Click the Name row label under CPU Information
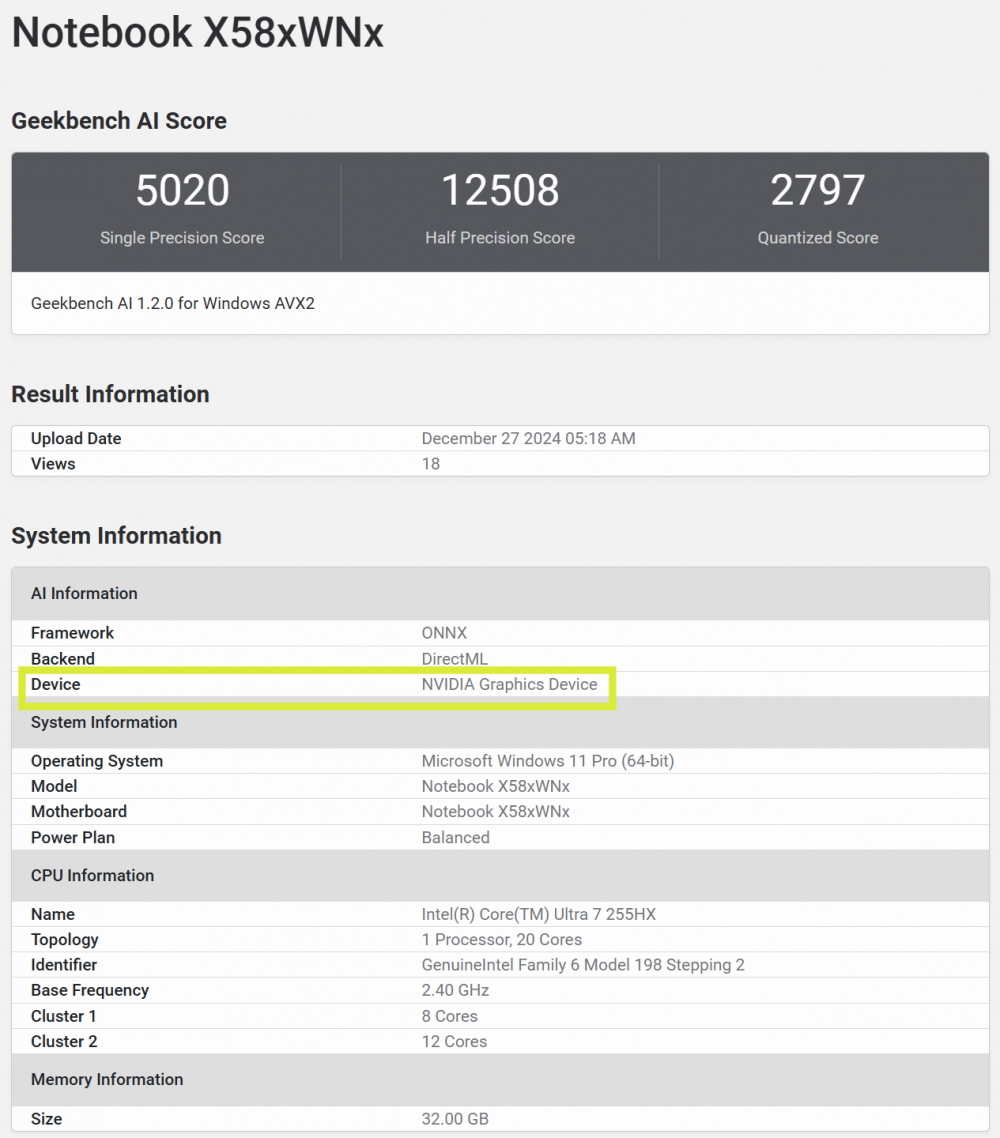This screenshot has width=1000, height=1138. pyautogui.click(x=52, y=914)
